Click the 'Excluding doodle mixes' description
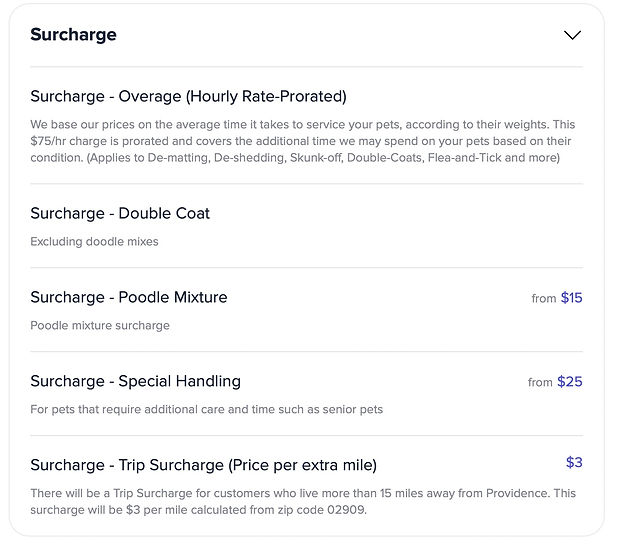The image size is (618, 549). [94, 242]
